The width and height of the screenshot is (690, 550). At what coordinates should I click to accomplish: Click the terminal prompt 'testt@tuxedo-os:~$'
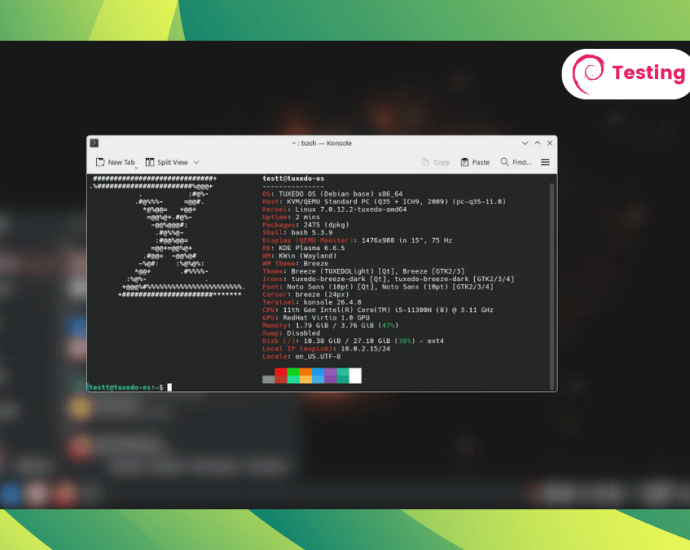[x=126, y=387]
